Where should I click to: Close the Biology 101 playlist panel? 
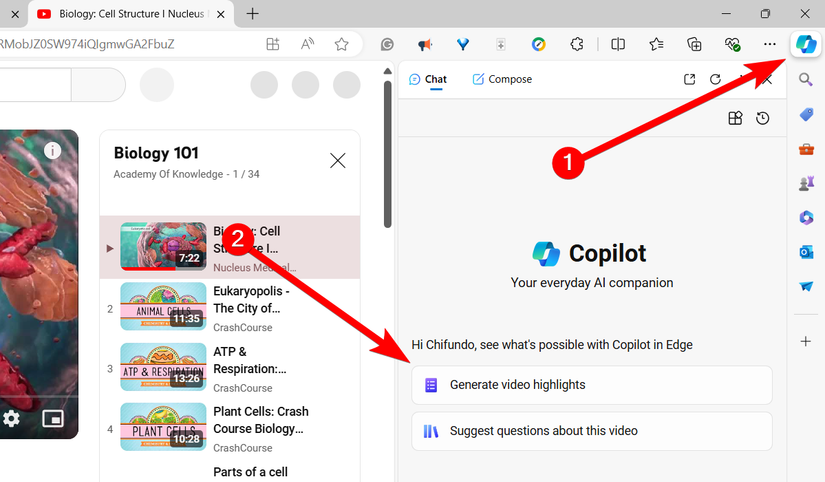[x=337, y=160]
